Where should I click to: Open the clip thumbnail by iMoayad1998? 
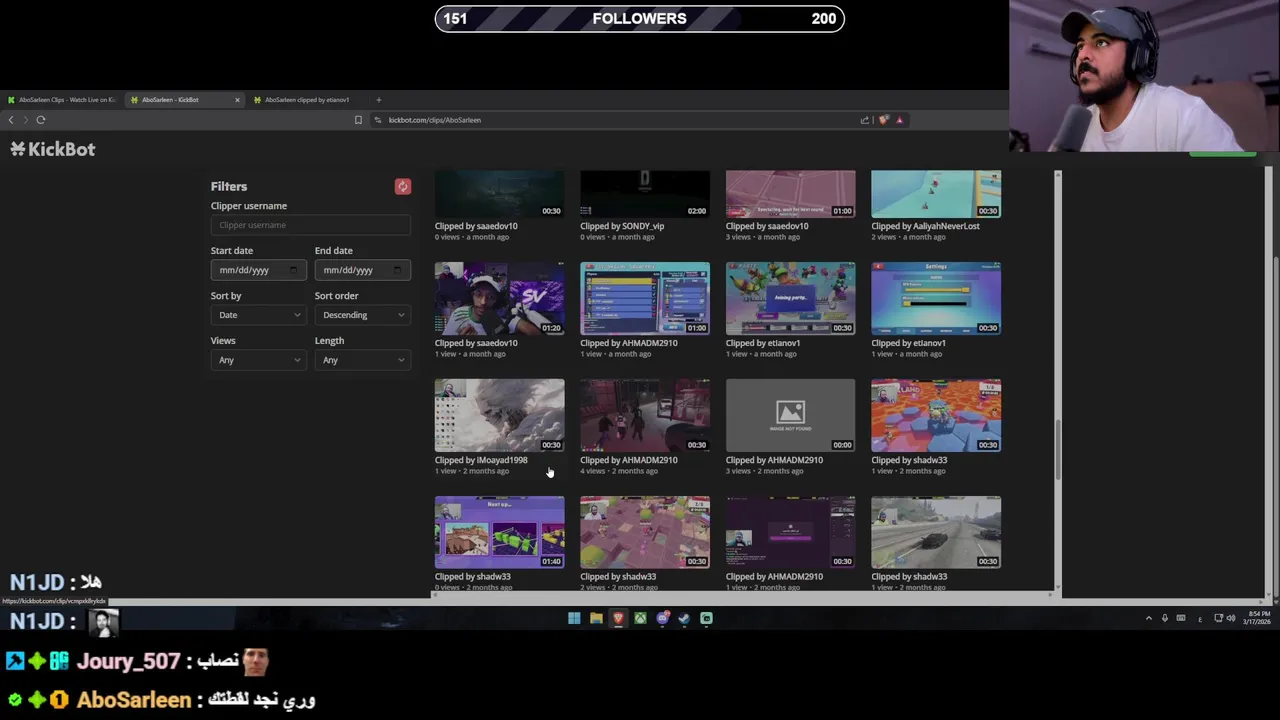coord(499,415)
